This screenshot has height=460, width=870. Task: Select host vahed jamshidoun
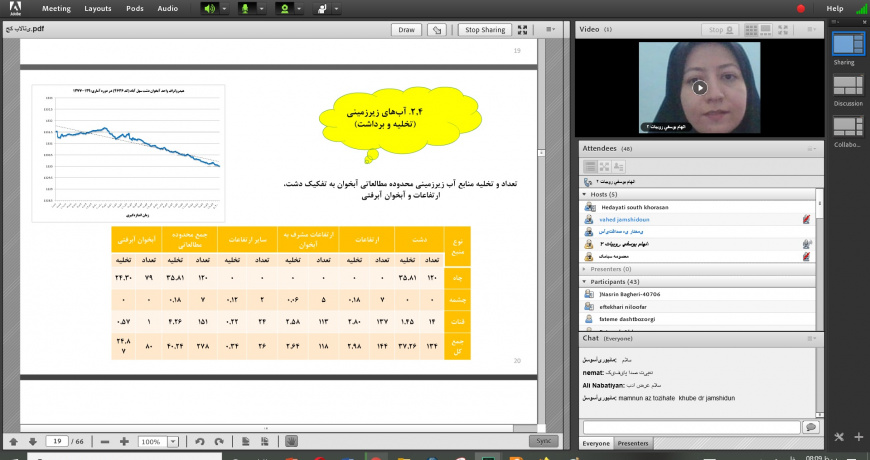697,220
